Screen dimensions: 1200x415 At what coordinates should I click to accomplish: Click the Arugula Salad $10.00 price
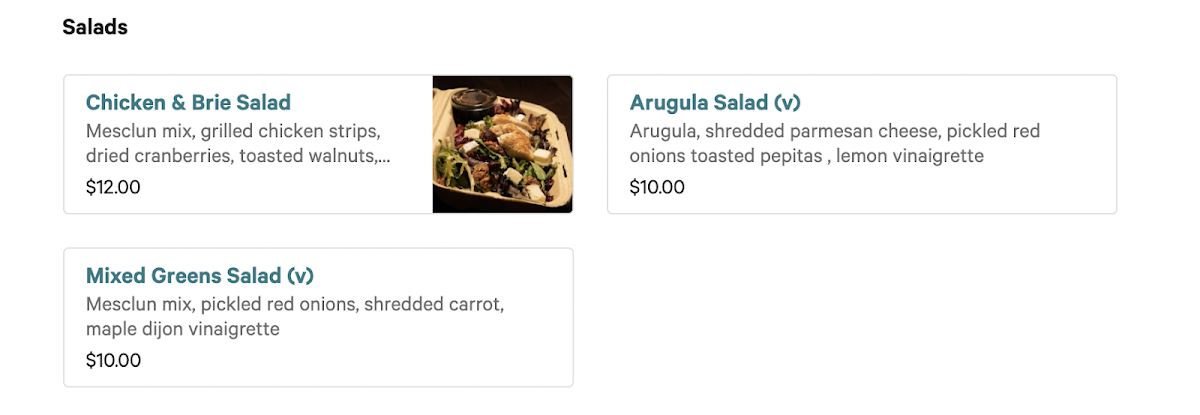(657, 187)
